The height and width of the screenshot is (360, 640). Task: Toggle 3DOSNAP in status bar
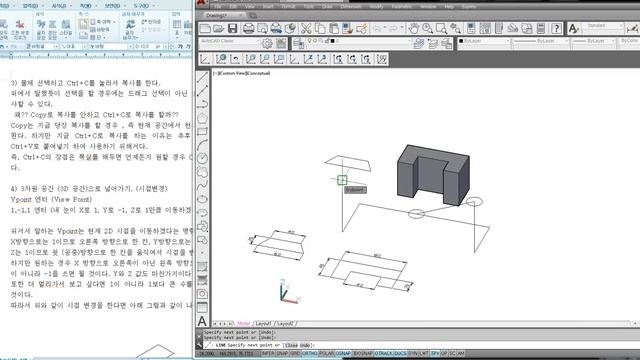point(363,353)
